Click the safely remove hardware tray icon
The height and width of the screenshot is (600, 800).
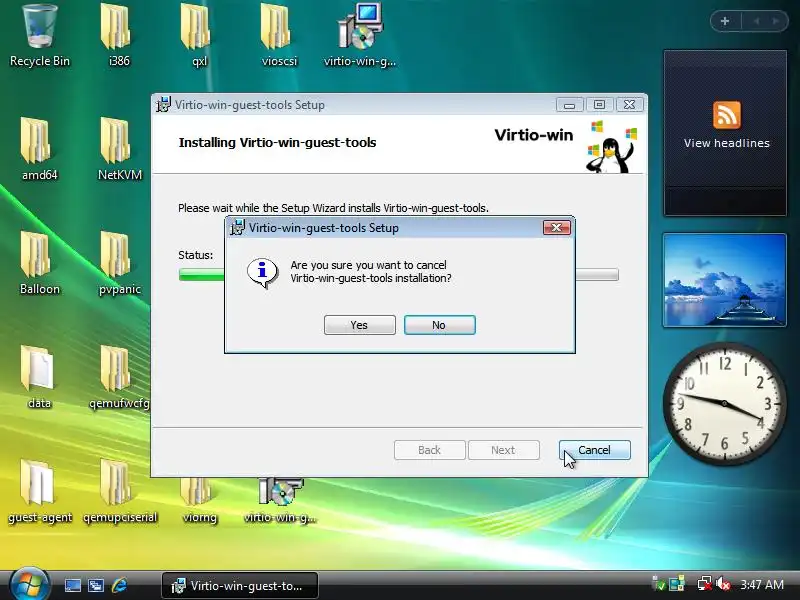pyautogui.click(x=658, y=584)
